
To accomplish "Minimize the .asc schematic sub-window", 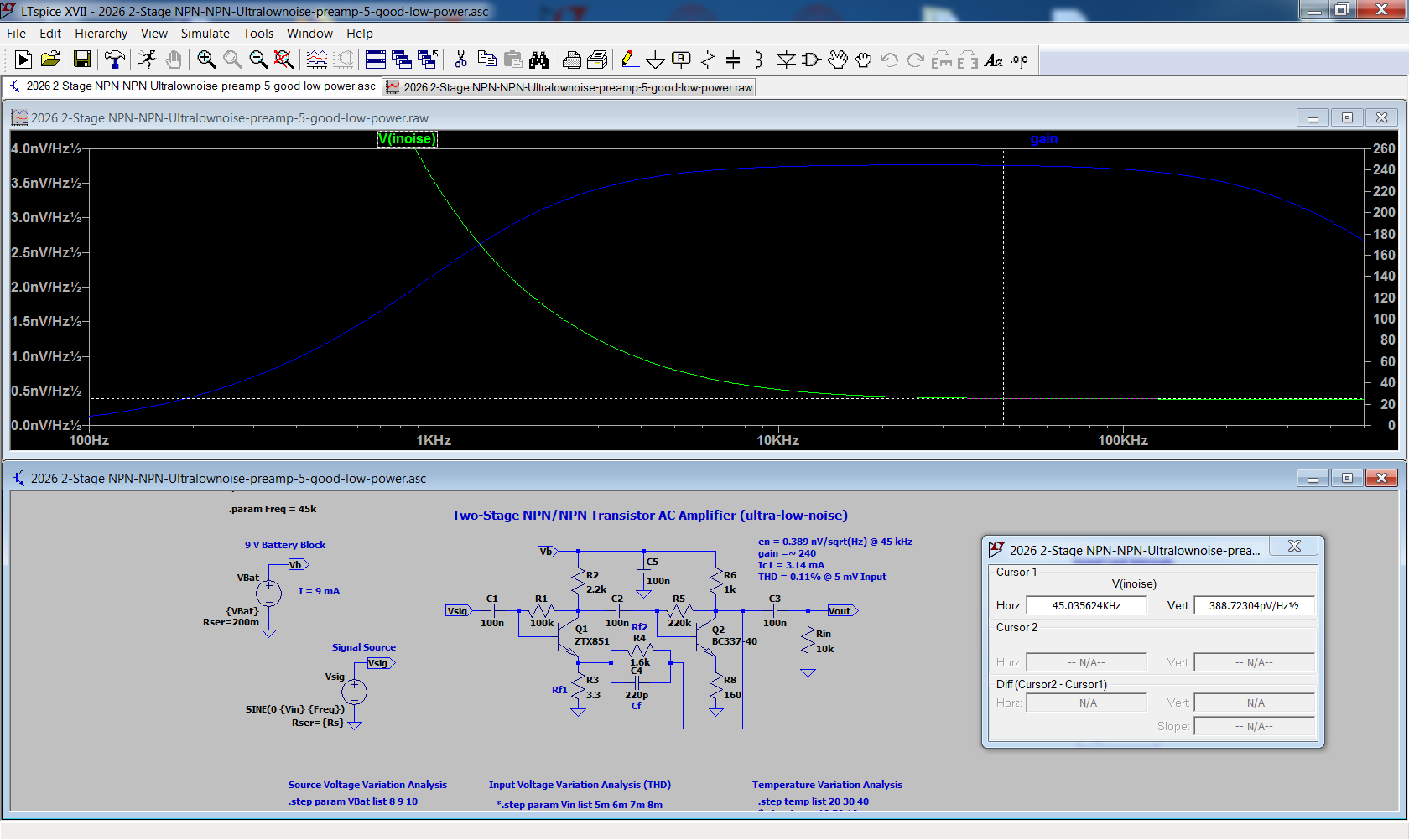I will [x=1313, y=478].
